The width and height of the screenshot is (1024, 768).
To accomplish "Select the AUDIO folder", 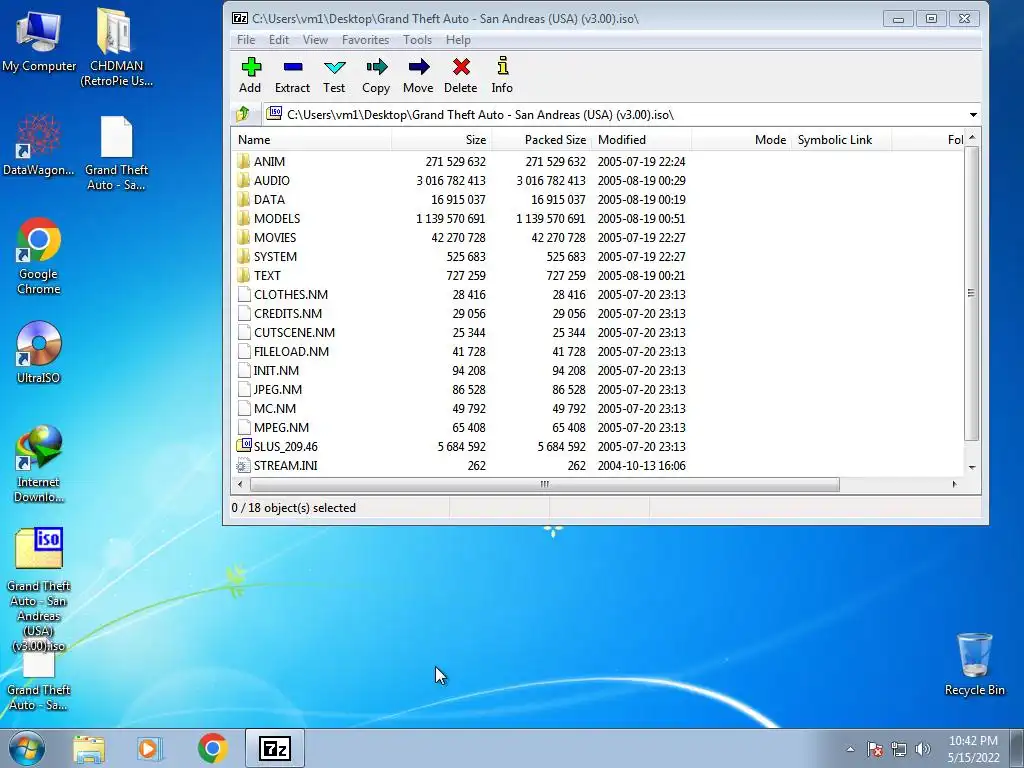I will [x=272, y=180].
